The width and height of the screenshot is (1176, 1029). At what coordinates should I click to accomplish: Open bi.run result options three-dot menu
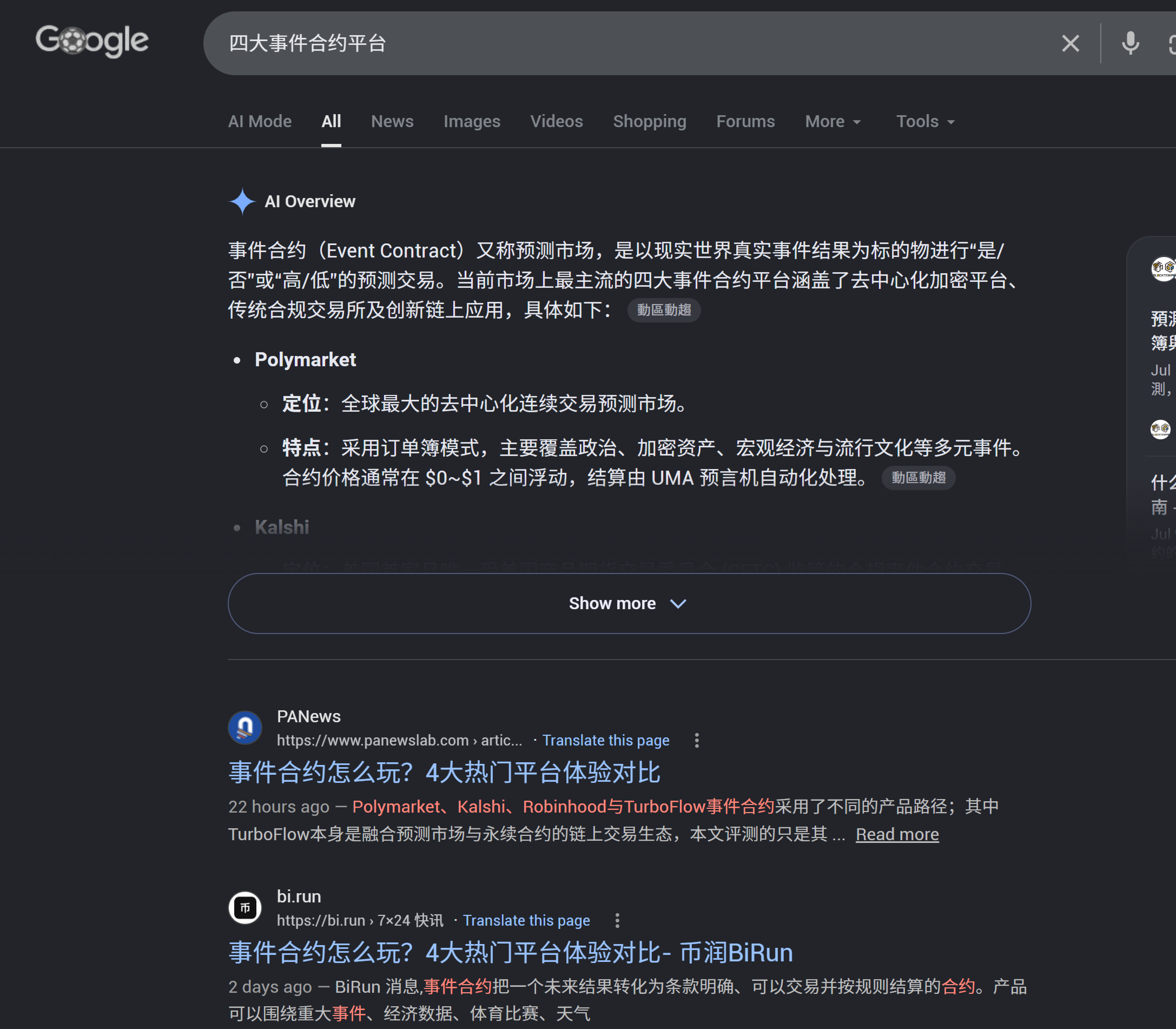coord(617,921)
